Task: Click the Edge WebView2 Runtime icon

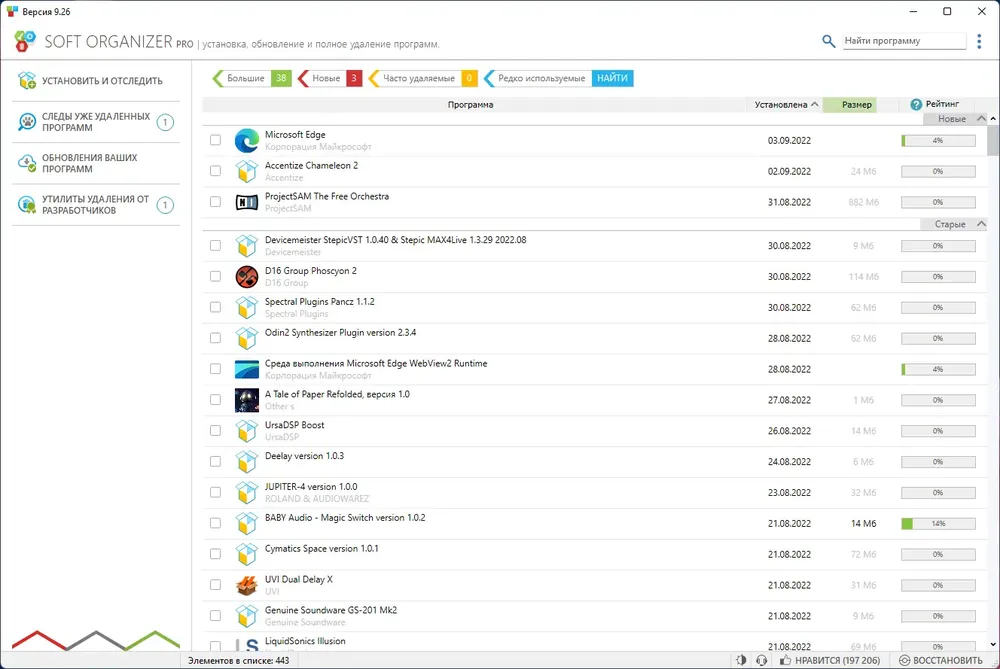Action: [x=247, y=369]
